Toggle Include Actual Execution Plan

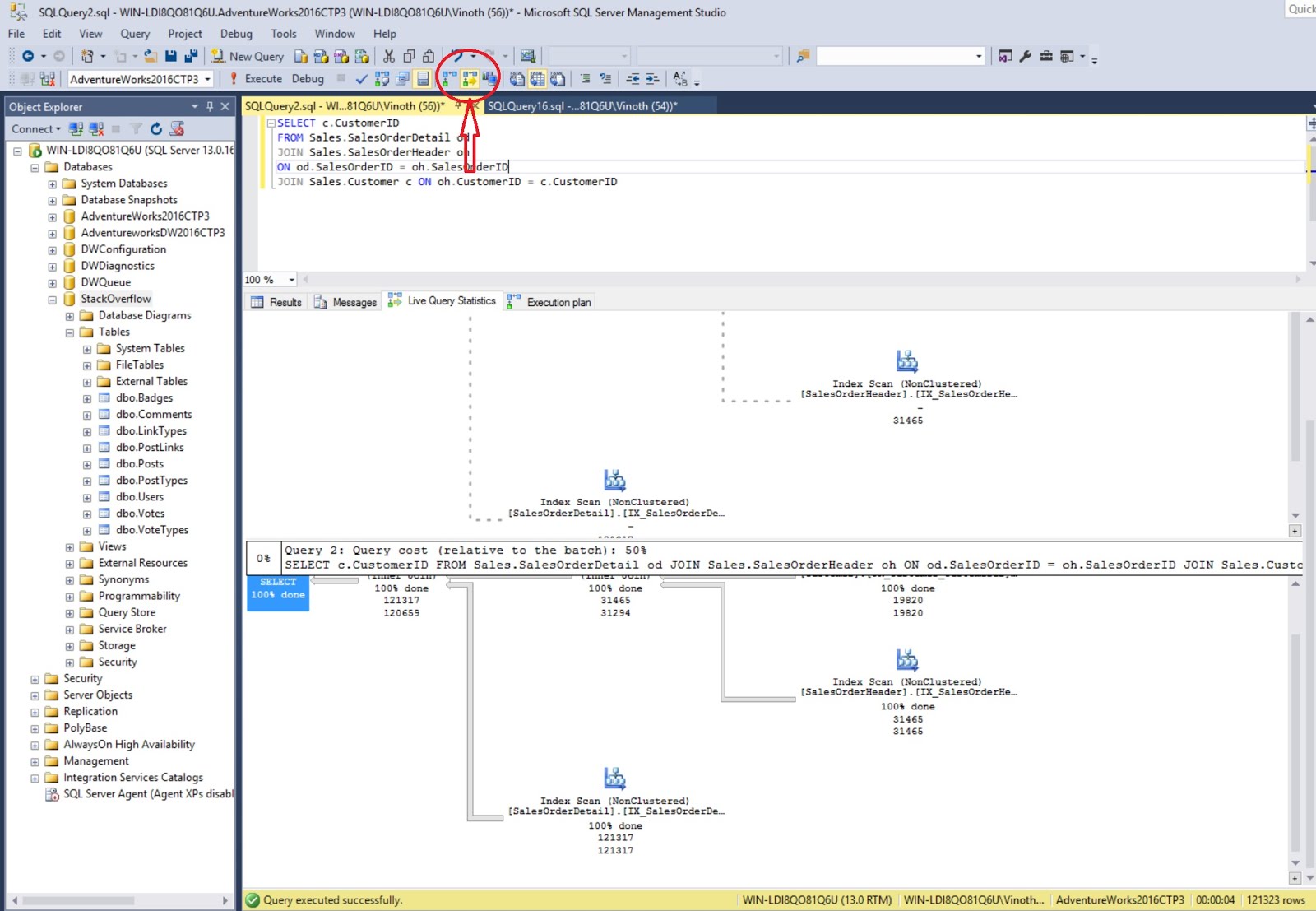(x=448, y=79)
